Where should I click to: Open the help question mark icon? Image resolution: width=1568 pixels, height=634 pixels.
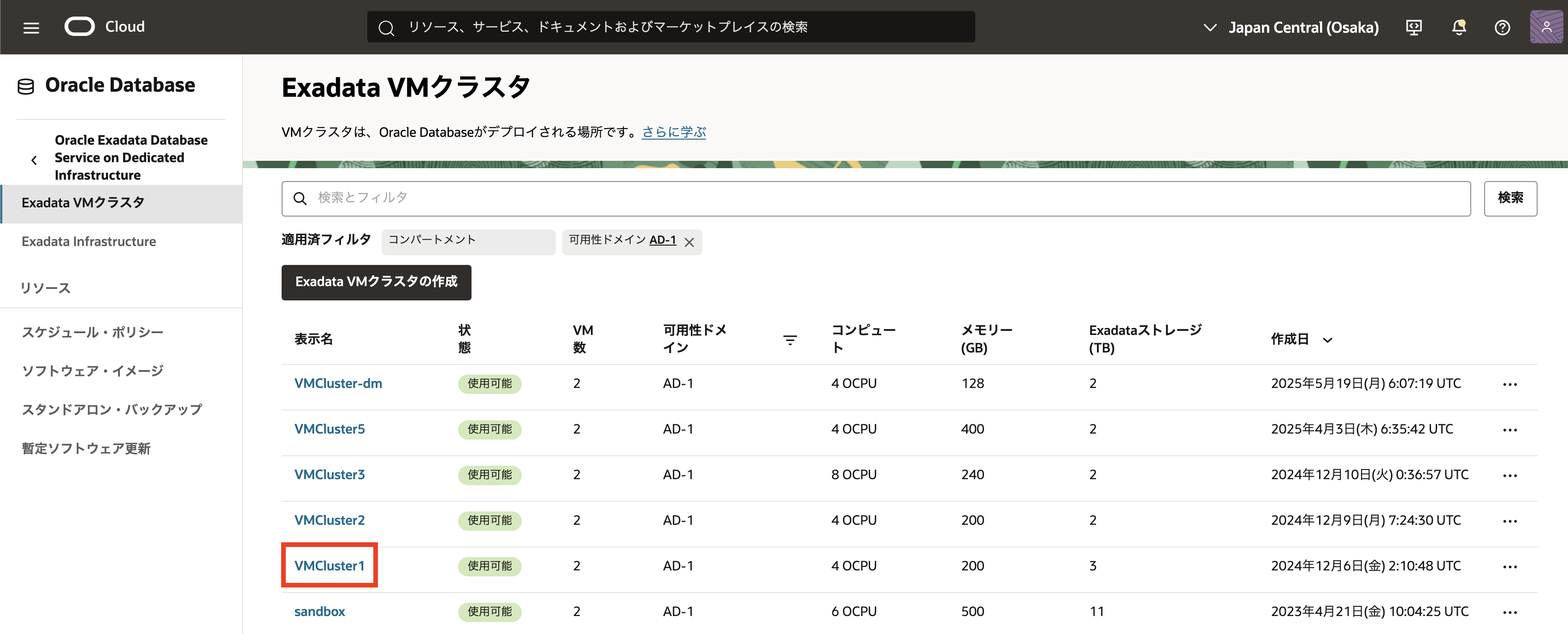click(x=1502, y=27)
